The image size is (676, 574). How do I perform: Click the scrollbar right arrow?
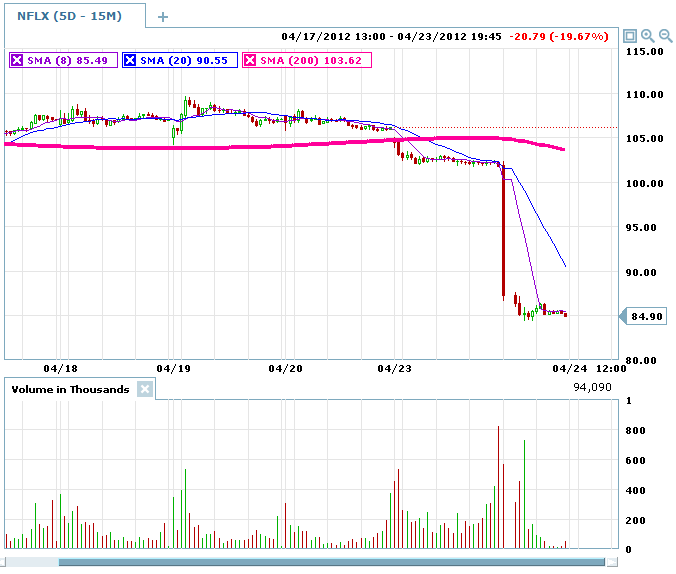(x=612, y=562)
